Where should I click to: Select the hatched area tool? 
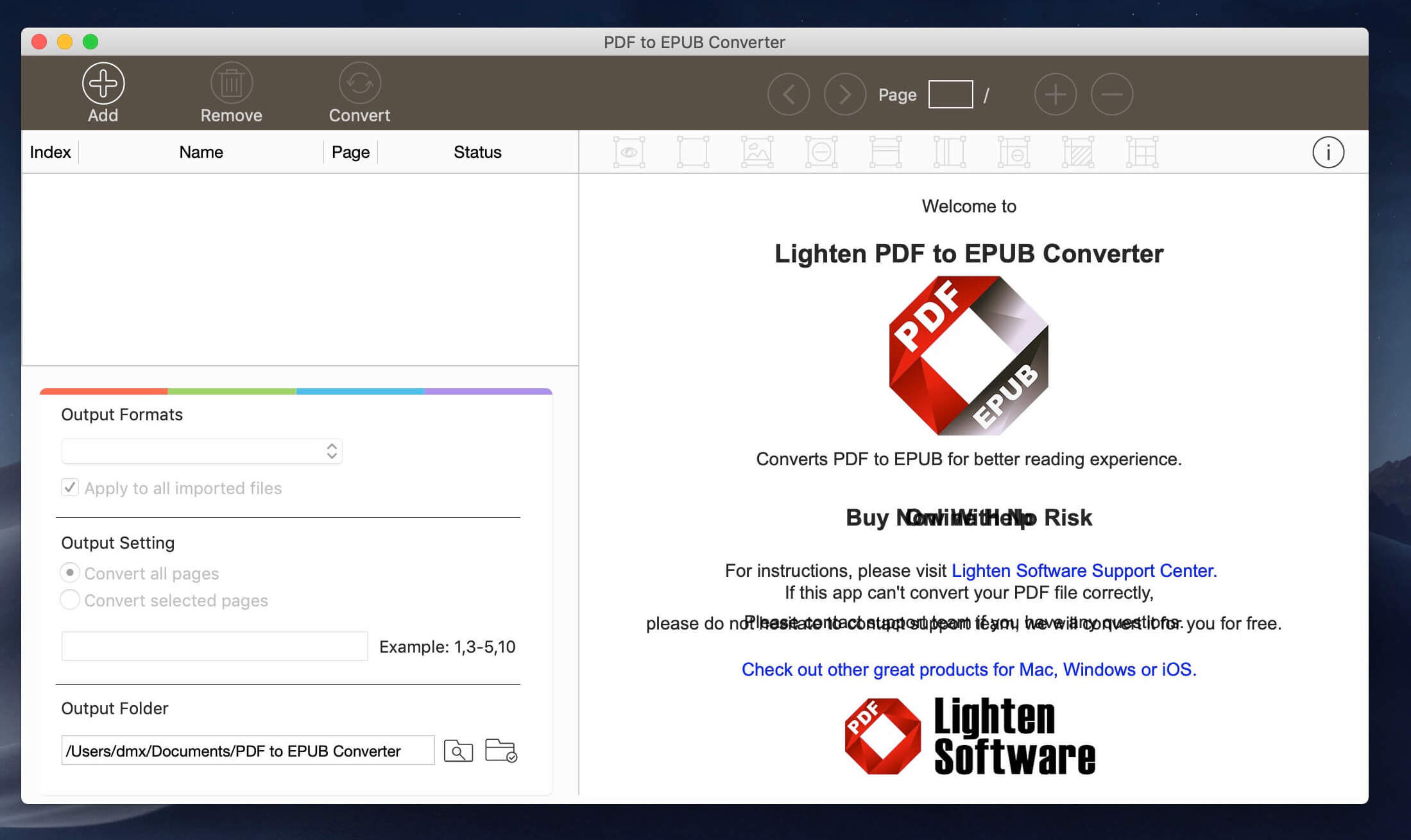[x=1078, y=152]
